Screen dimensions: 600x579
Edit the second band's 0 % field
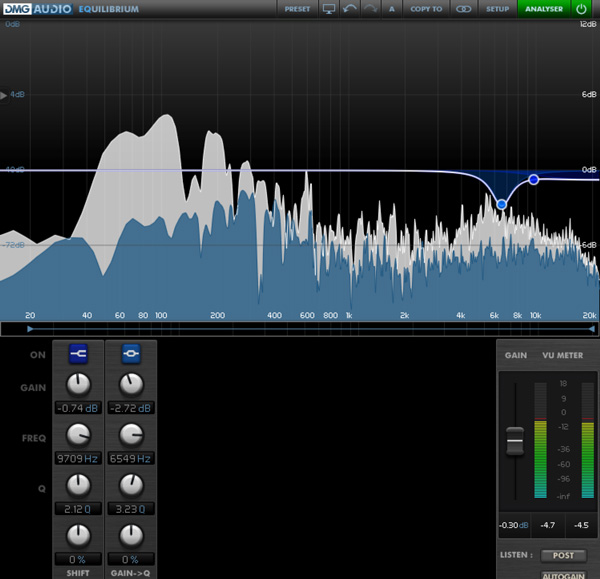pos(131,559)
